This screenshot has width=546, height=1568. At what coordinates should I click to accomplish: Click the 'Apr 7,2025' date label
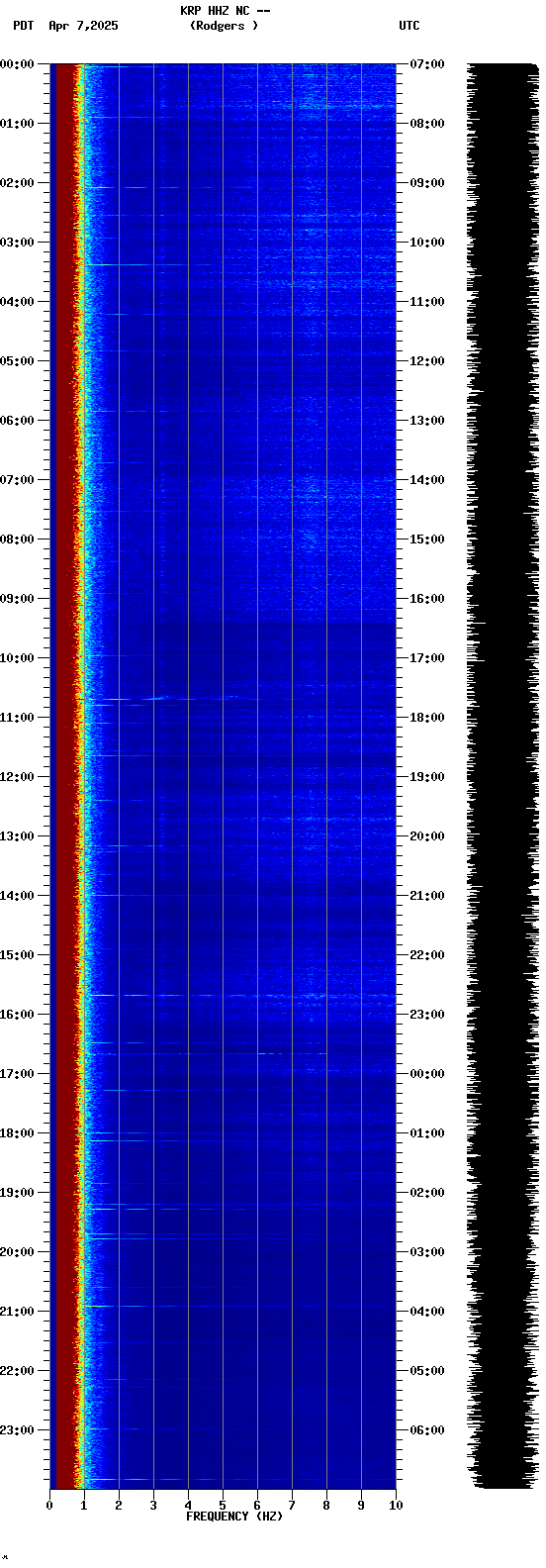(83, 26)
